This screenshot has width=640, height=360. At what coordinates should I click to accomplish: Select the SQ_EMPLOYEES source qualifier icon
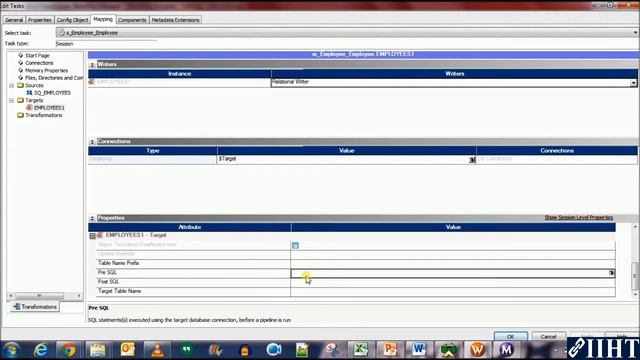pos(29,93)
